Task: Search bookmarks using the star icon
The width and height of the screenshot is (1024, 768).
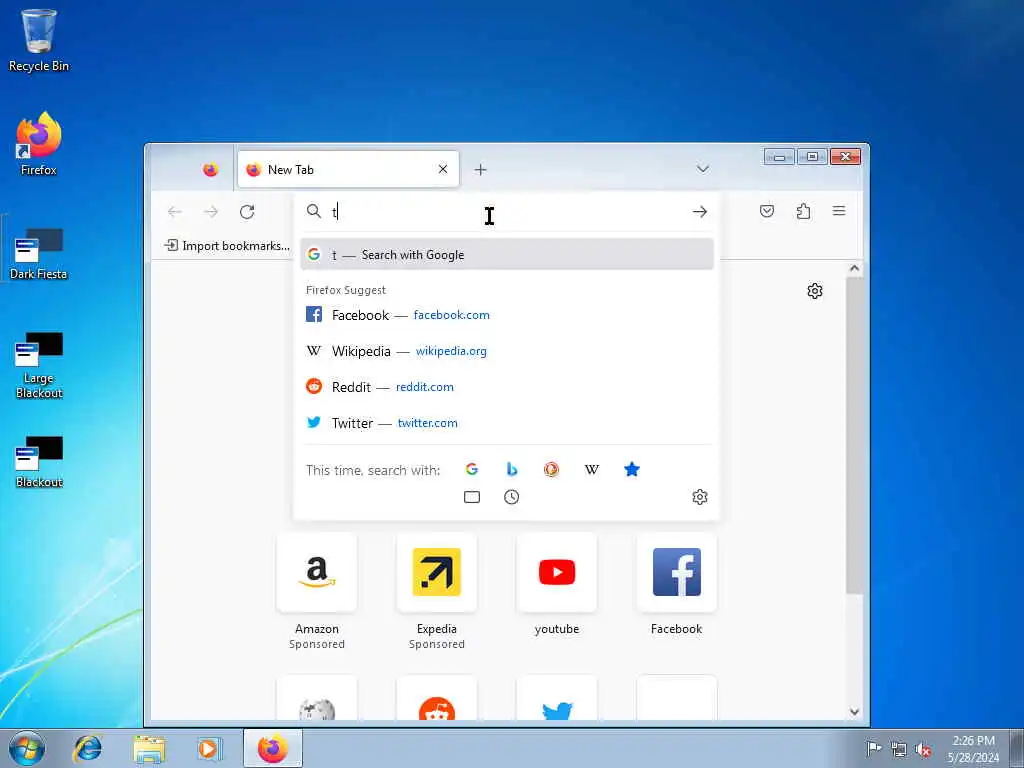Action: point(632,469)
